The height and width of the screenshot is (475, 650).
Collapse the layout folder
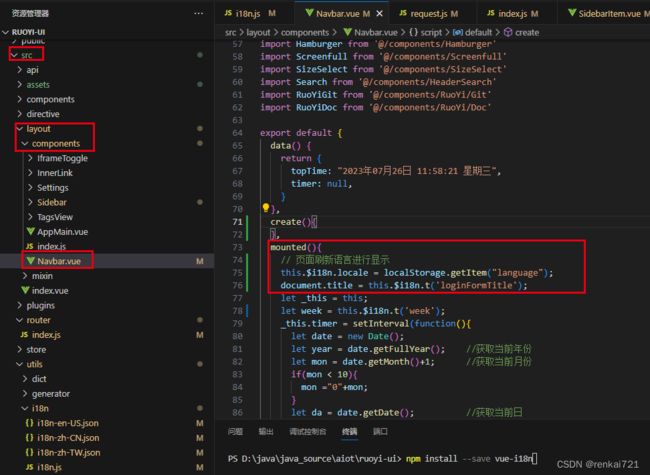pos(19,128)
